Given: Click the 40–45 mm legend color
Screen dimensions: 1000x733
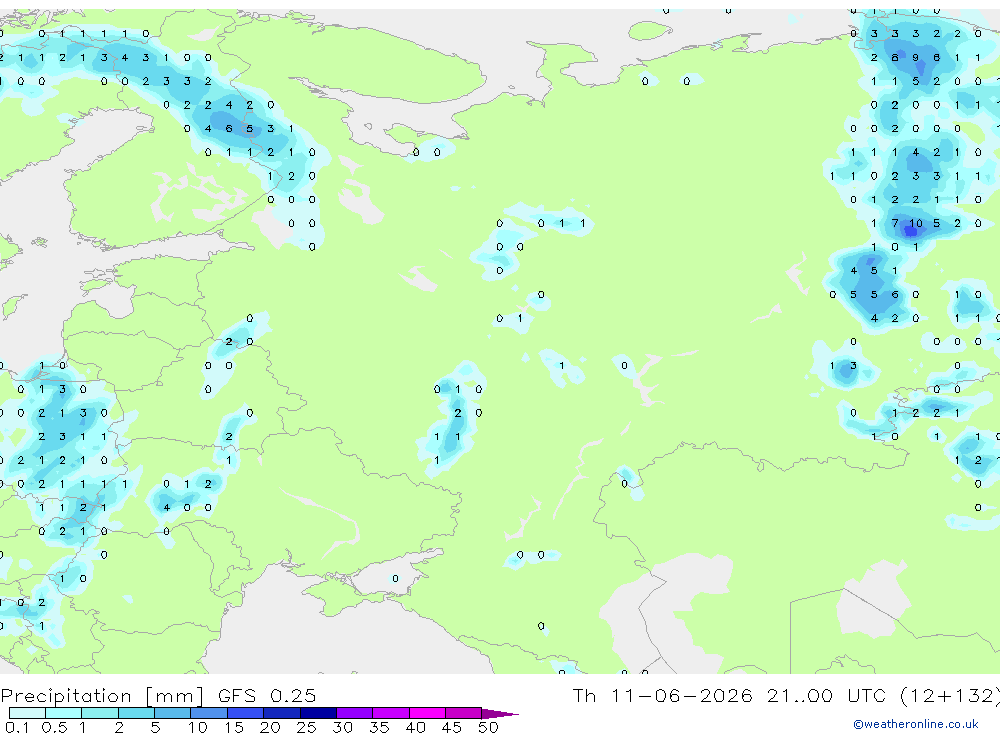Looking at the screenshot, I should click(x=427, y=713).
